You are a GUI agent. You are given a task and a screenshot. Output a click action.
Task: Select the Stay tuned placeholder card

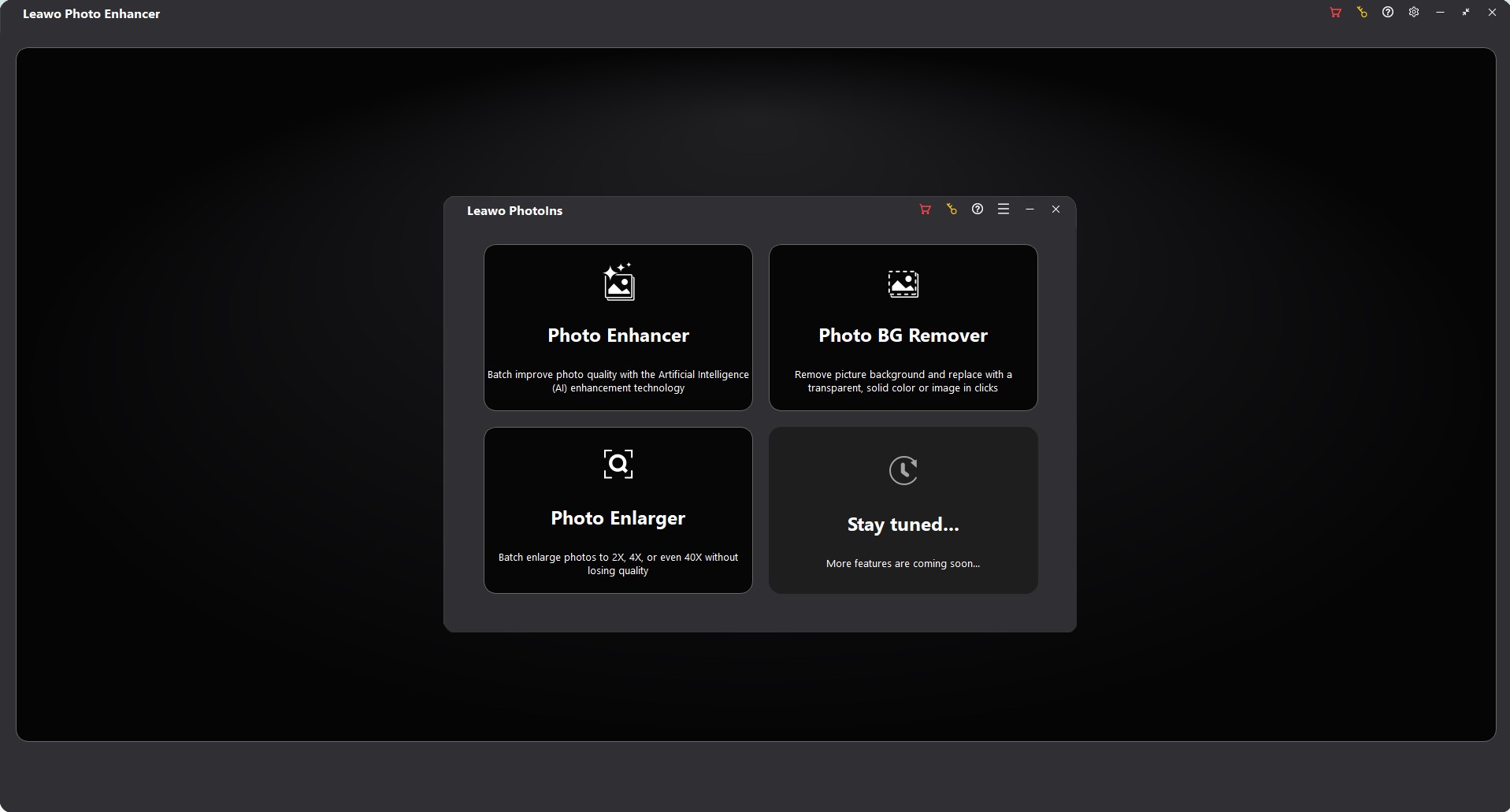pyautogui.click(x=903, y=510)
